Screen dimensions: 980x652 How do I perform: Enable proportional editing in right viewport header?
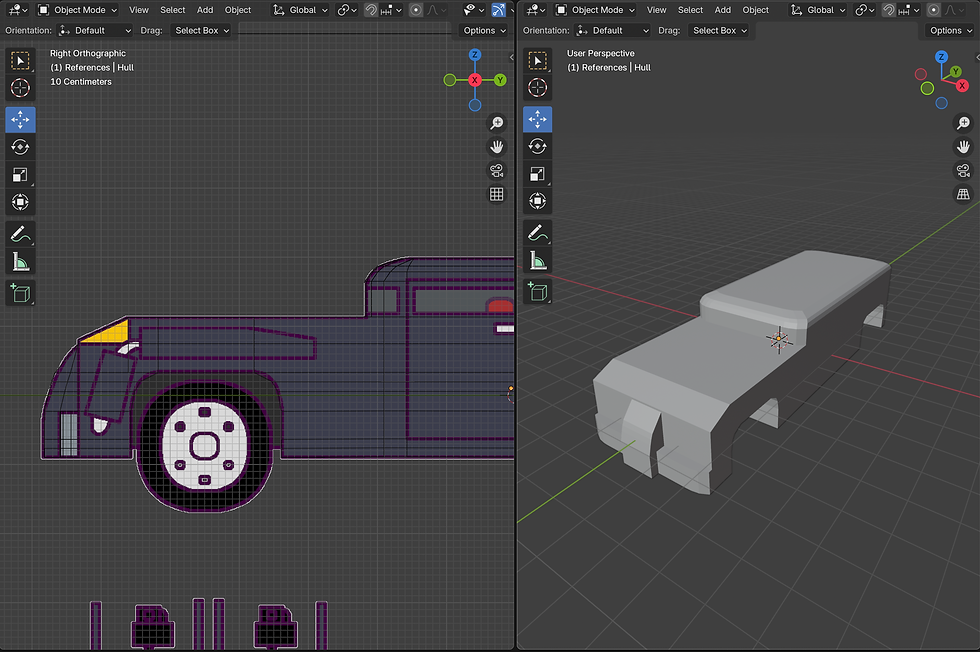[935, 10]
